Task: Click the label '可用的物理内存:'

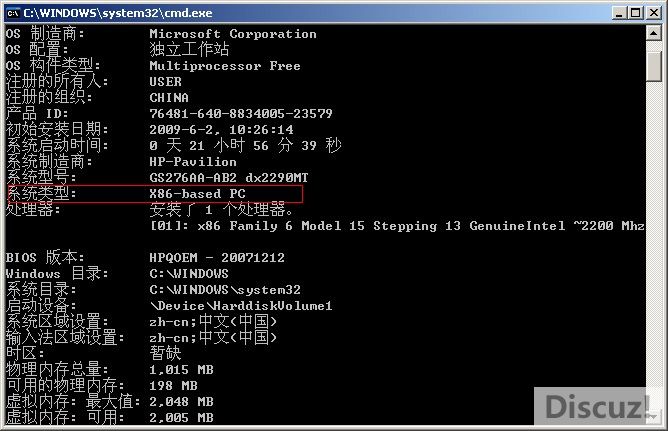Action: tap(65, 386)
